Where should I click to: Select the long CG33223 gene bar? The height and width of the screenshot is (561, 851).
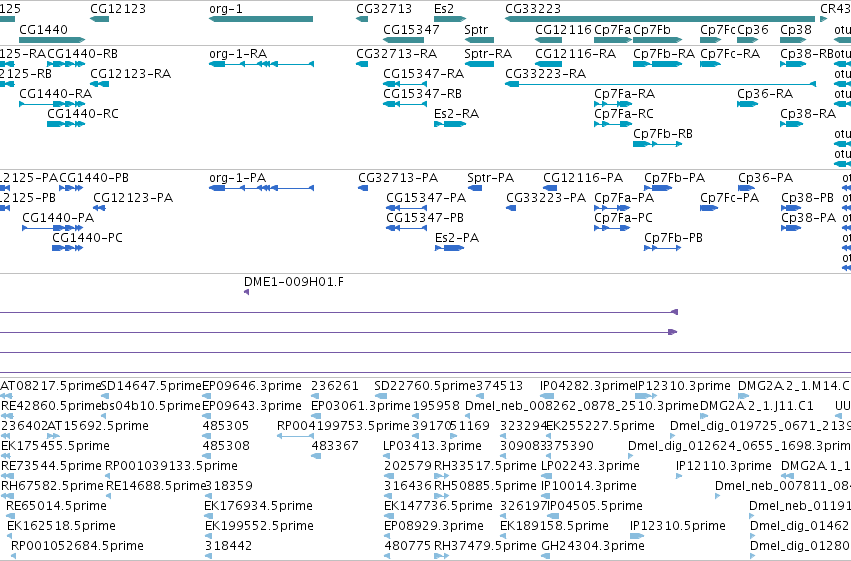click(660, 19)
